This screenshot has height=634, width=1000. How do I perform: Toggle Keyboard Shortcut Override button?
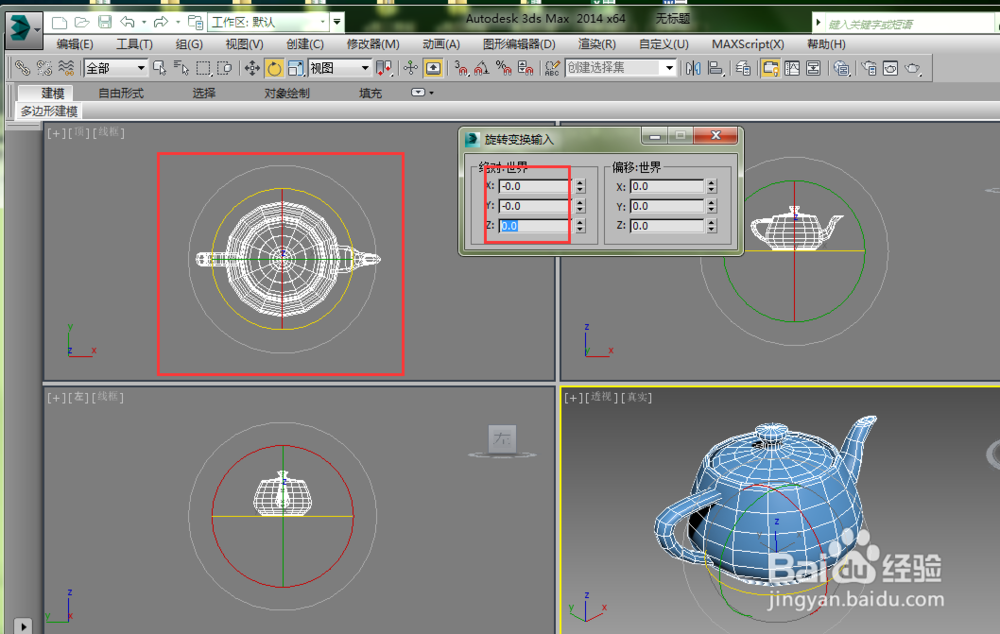433,68
